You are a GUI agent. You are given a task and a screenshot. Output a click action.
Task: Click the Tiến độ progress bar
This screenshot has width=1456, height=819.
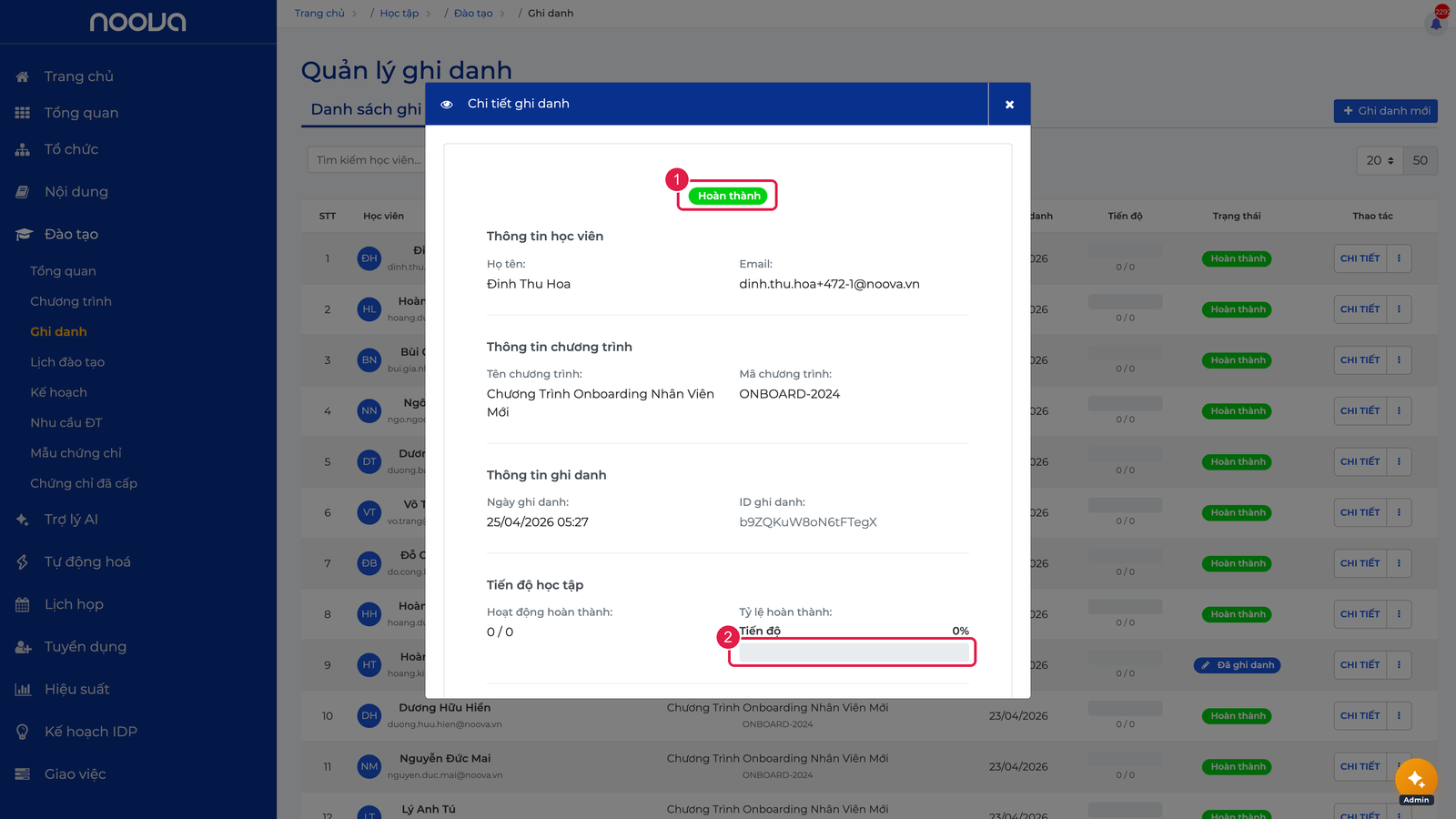[x=854, y=652]
